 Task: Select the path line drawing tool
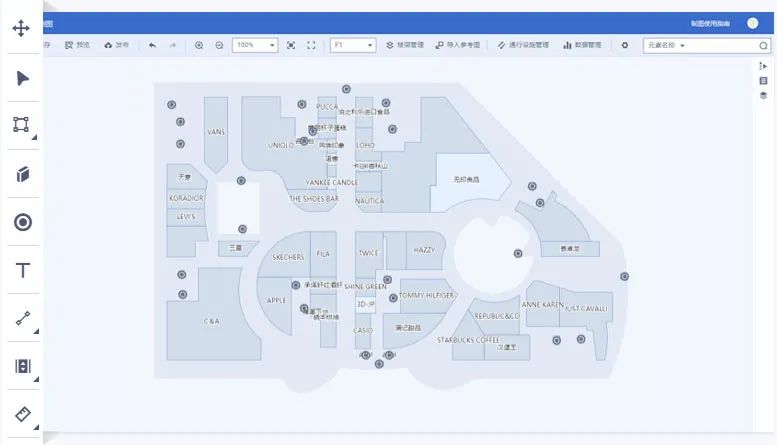point(22,319)
